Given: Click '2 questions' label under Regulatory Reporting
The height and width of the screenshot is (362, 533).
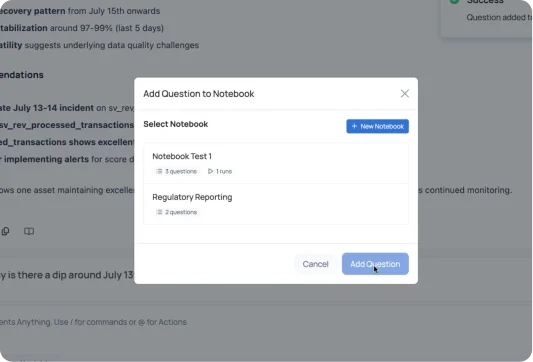Looking at the screenshot, I should click(181, 212).
